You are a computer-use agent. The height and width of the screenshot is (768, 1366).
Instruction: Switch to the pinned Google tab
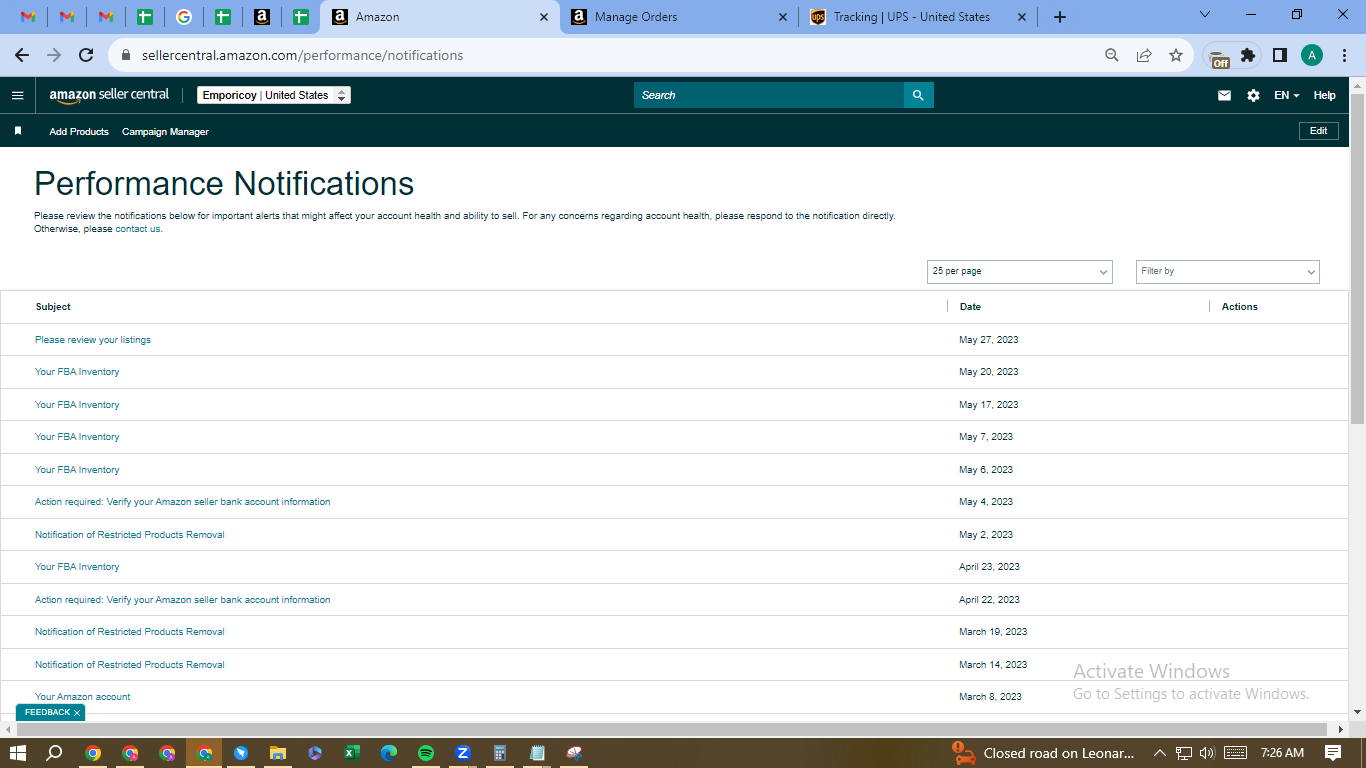point(184,17)
